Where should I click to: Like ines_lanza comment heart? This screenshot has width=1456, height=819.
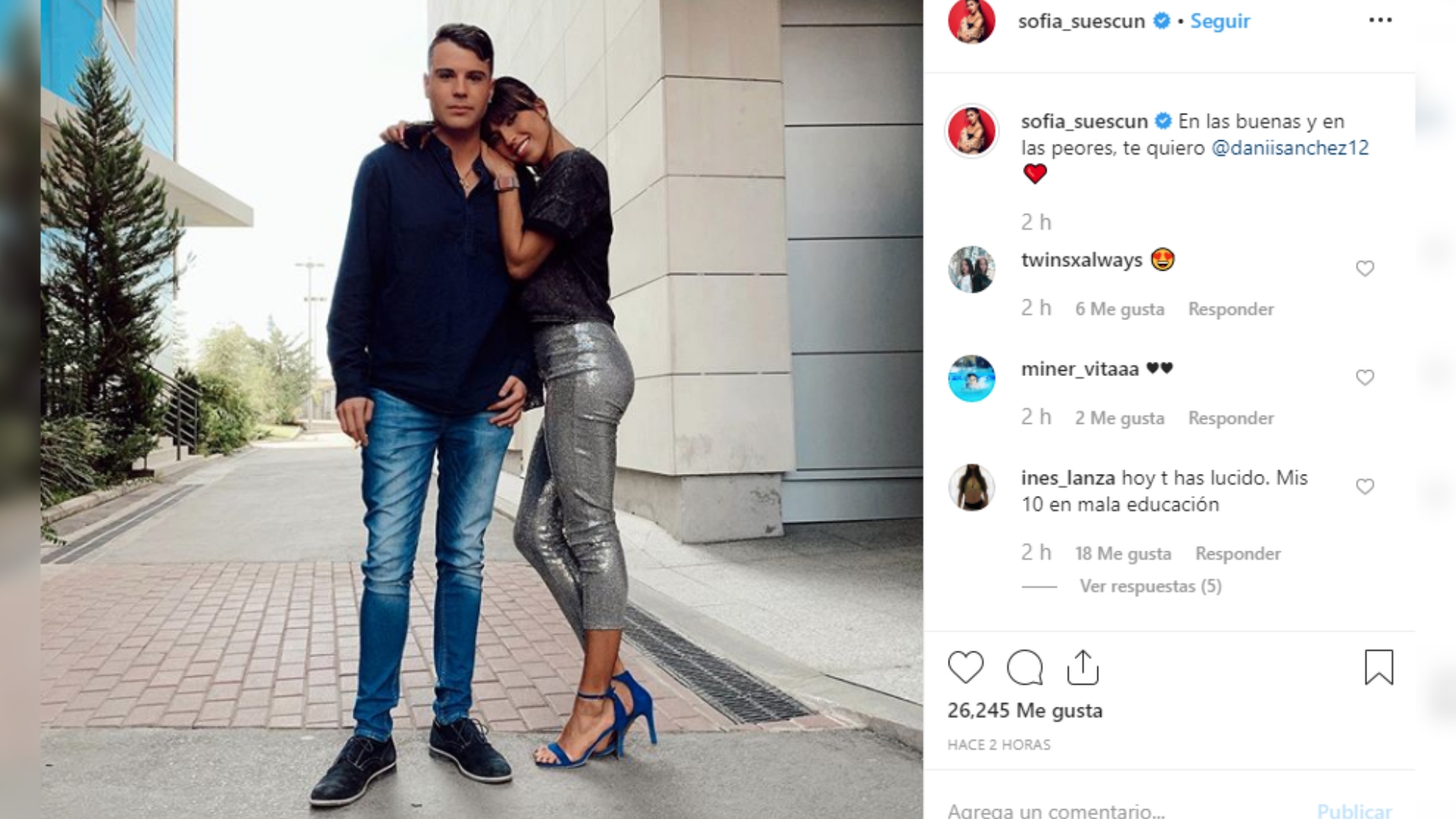pos(1365,487)
